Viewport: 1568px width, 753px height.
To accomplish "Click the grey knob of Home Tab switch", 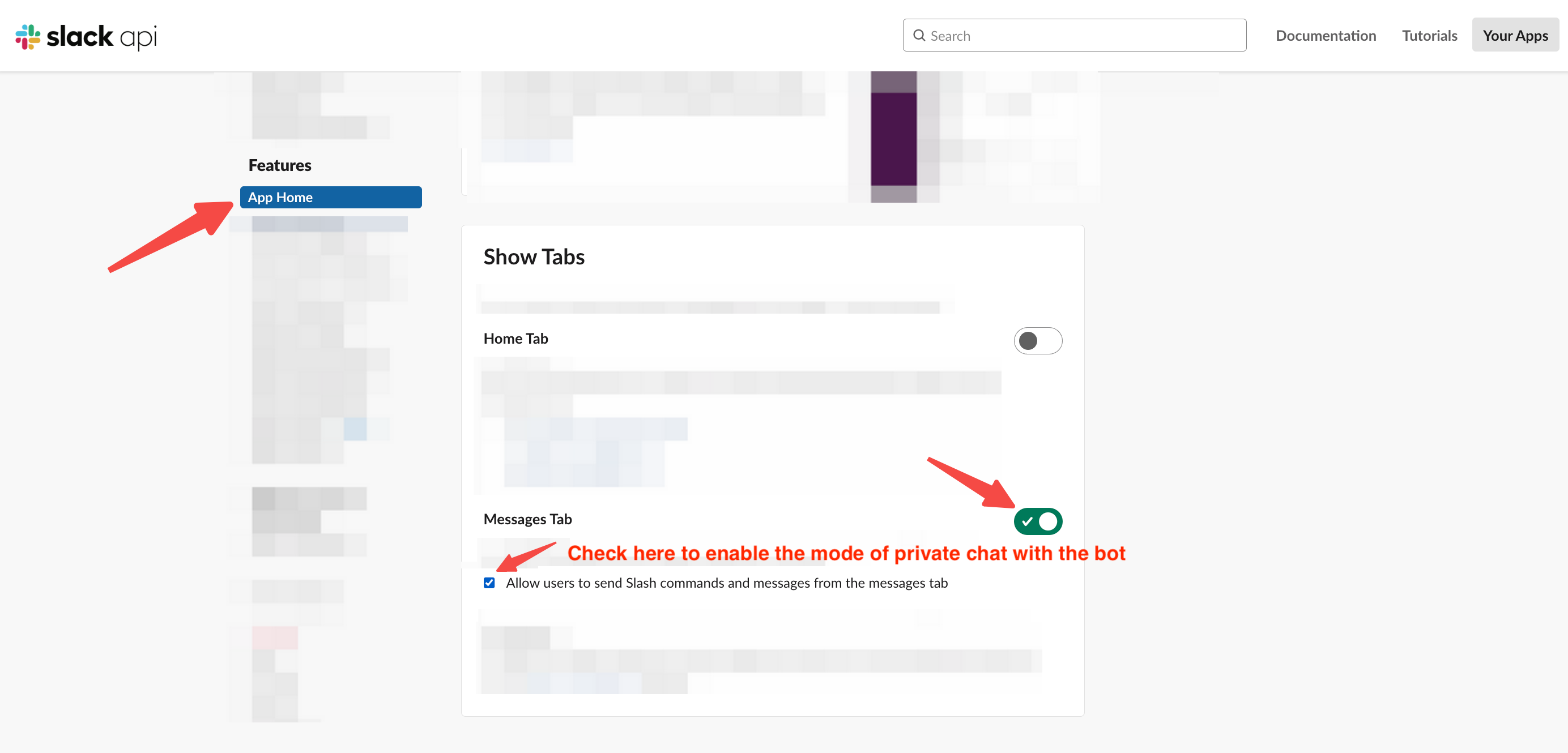I will (1028, 341).
